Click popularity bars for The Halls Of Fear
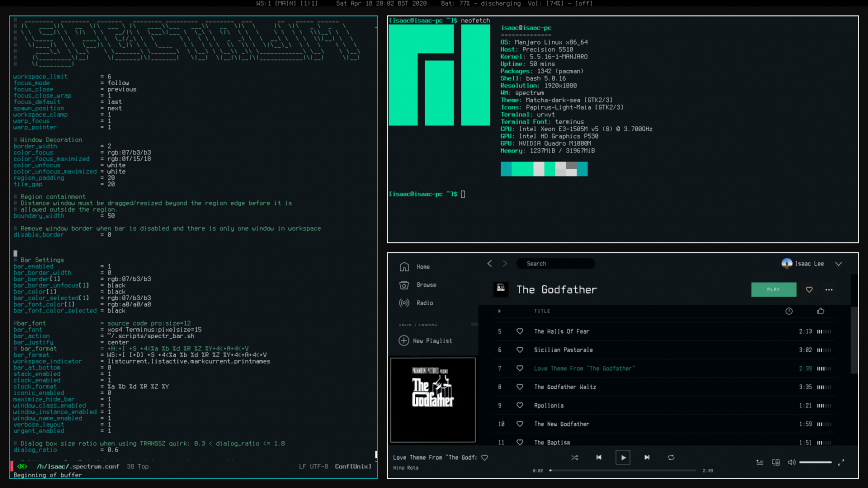Screen dimensions: 868x488 pos(824,331)
